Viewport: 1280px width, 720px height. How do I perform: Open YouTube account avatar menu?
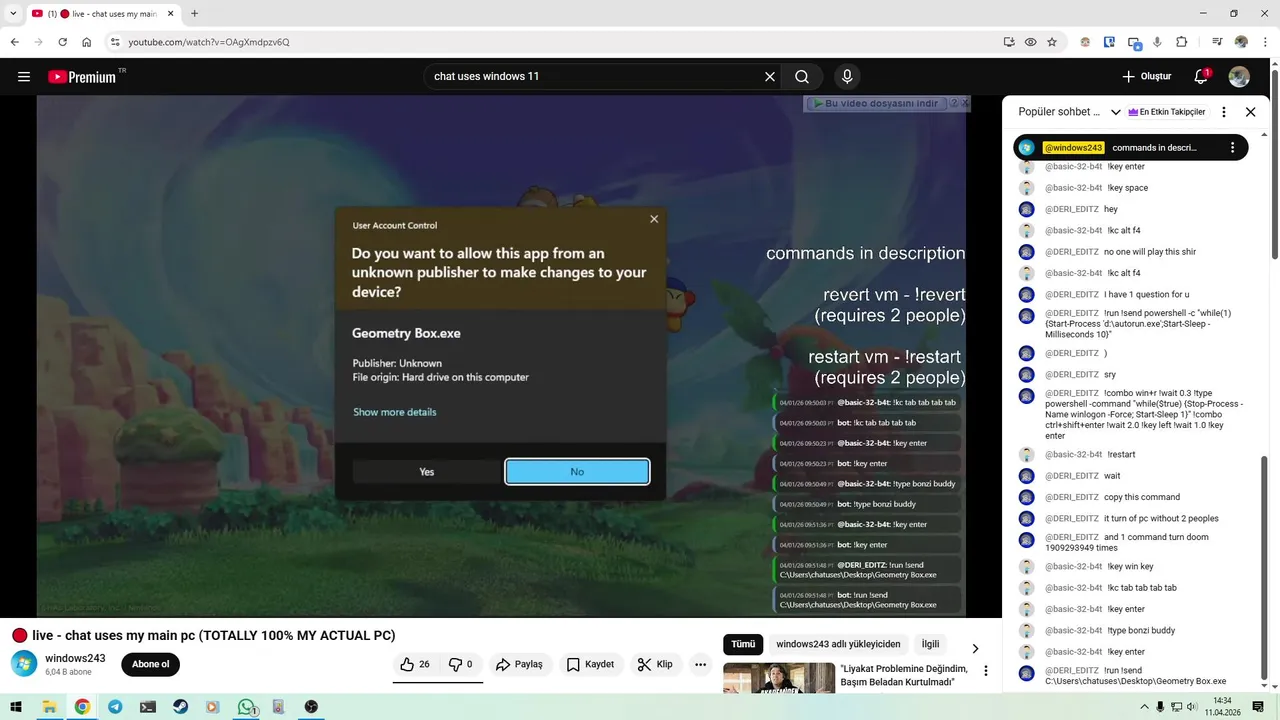[x=1239, y=76]
